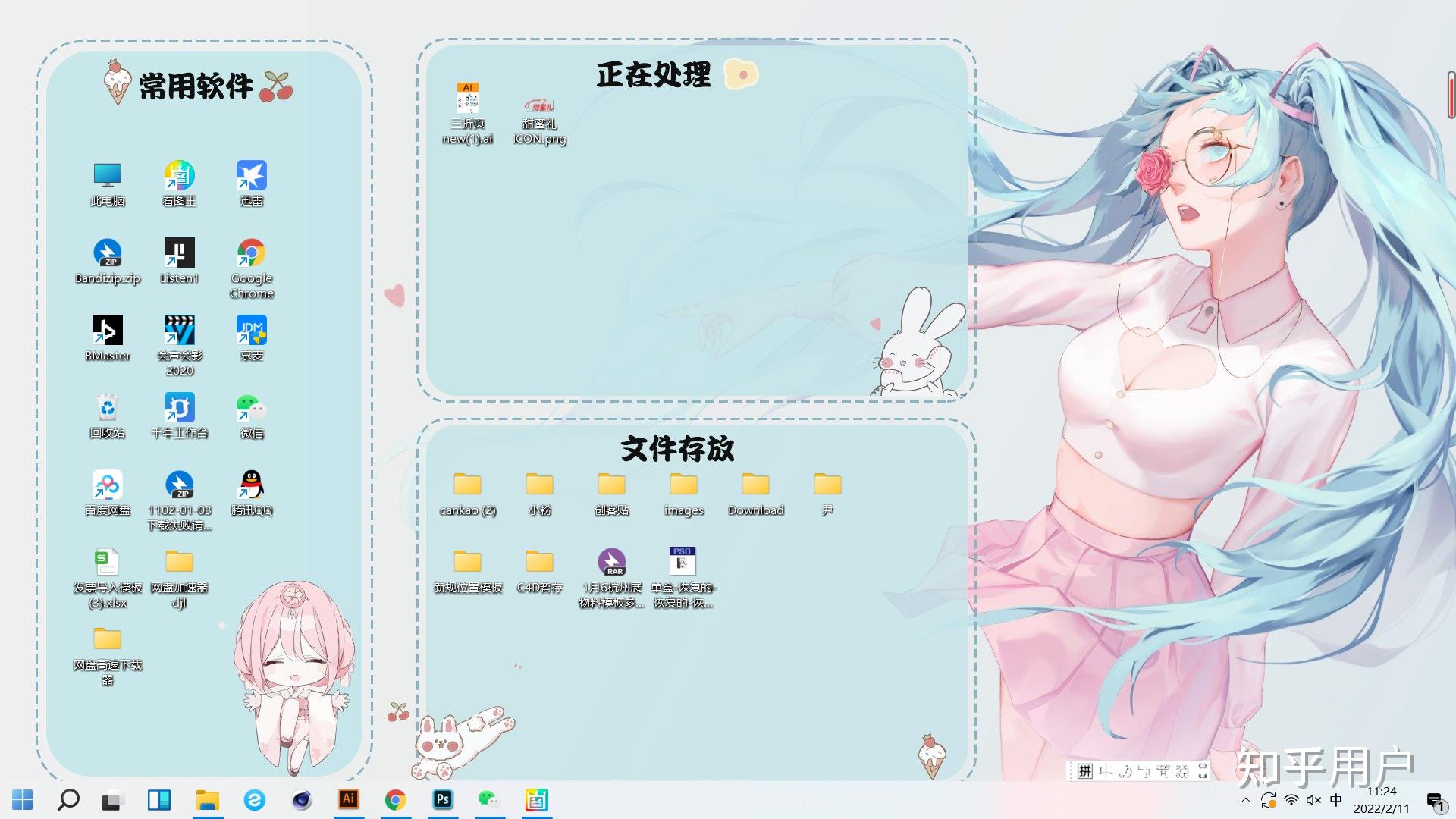
Task: Click the 拼 button on IME toolbar
Action: [x=1085, y=771]
